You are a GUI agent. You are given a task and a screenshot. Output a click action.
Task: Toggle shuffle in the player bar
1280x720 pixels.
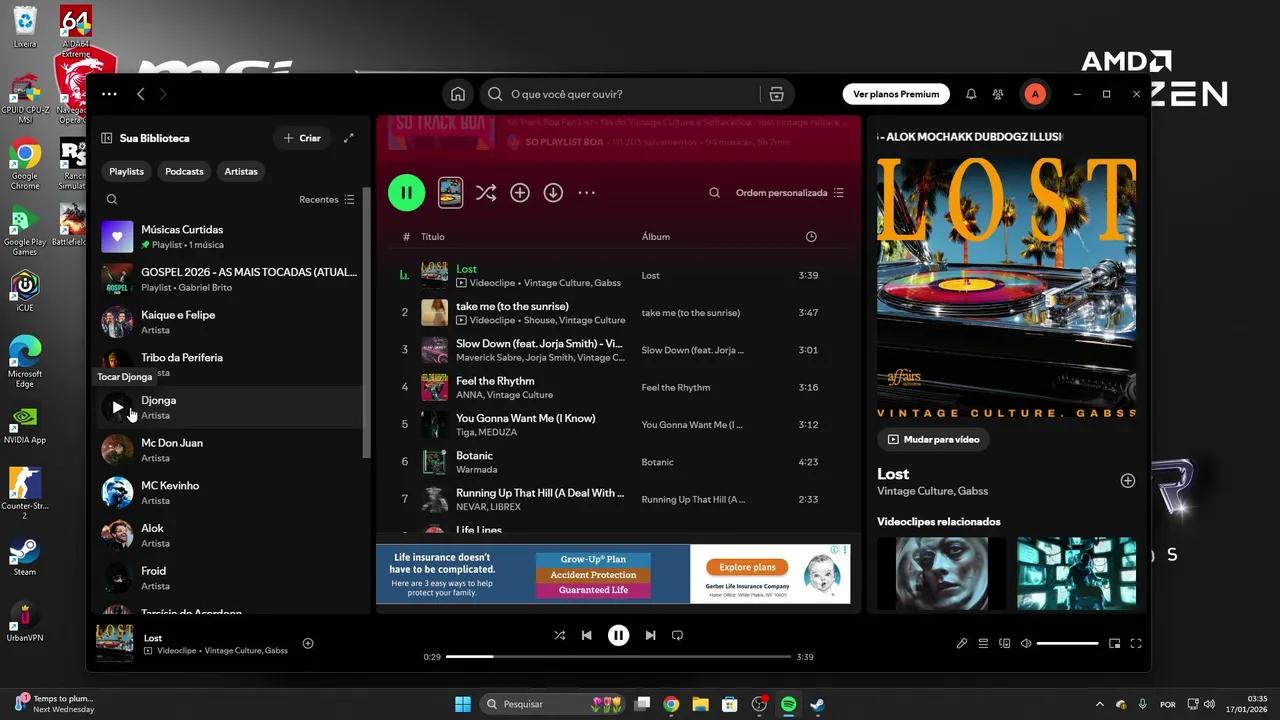(x=559, y=635)
